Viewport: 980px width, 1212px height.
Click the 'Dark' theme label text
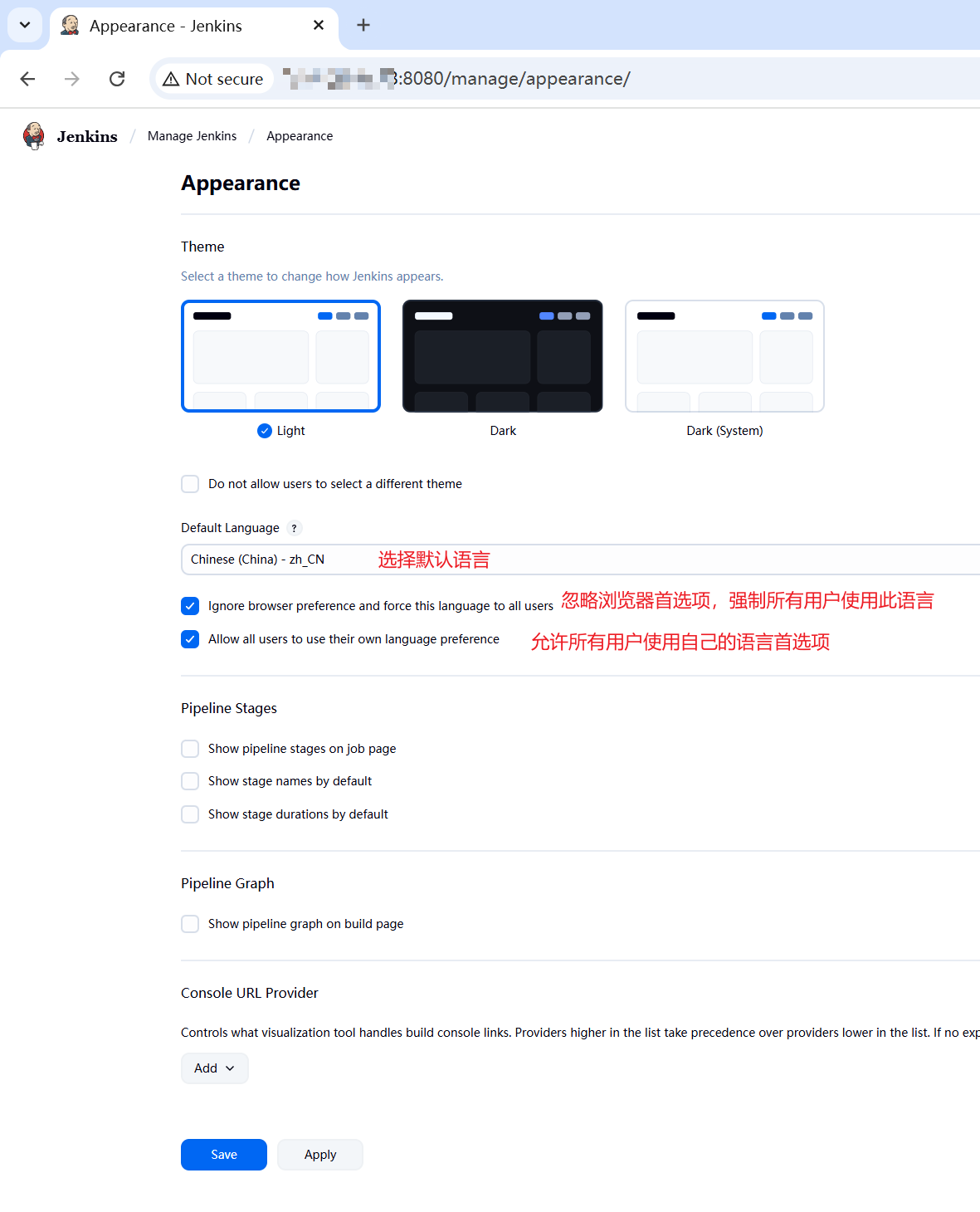tap(503, 431)
